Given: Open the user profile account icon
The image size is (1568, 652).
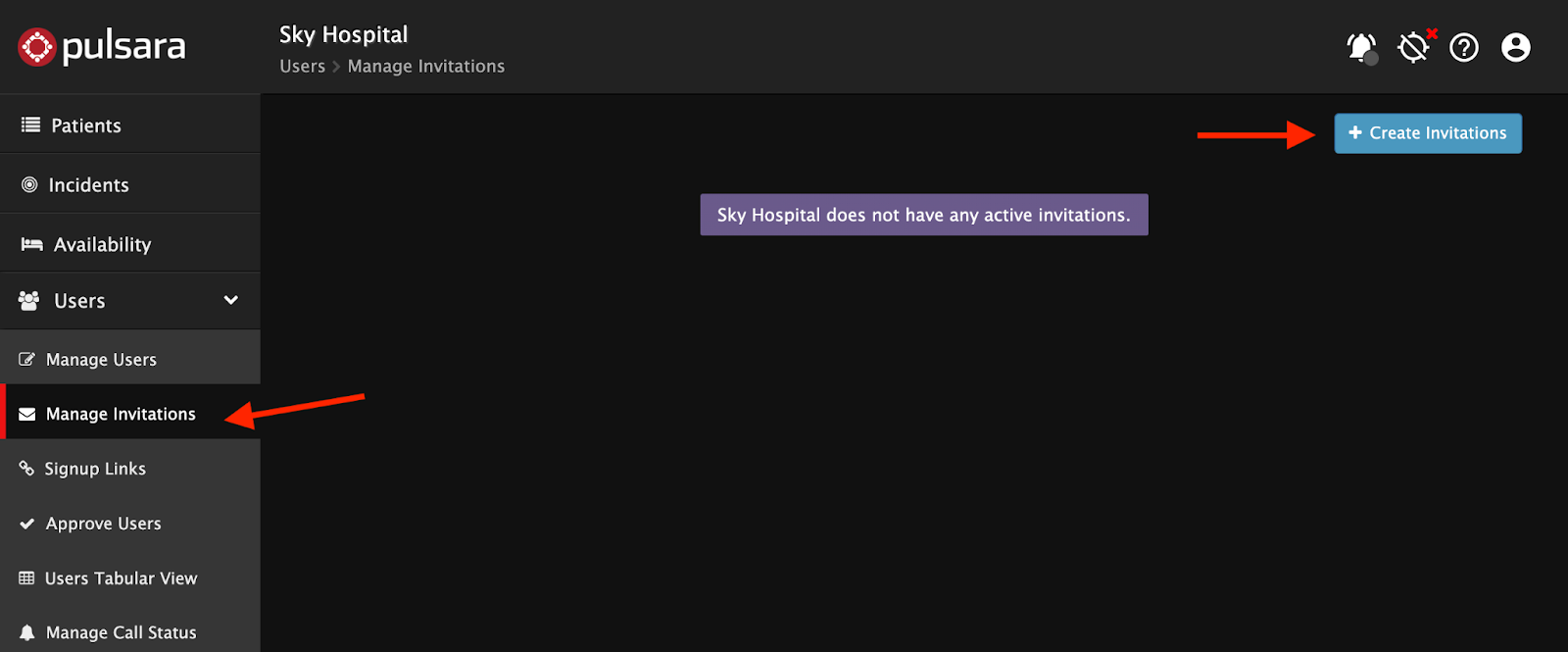Looking at the screenshot, I should (x=1515, y=47).
